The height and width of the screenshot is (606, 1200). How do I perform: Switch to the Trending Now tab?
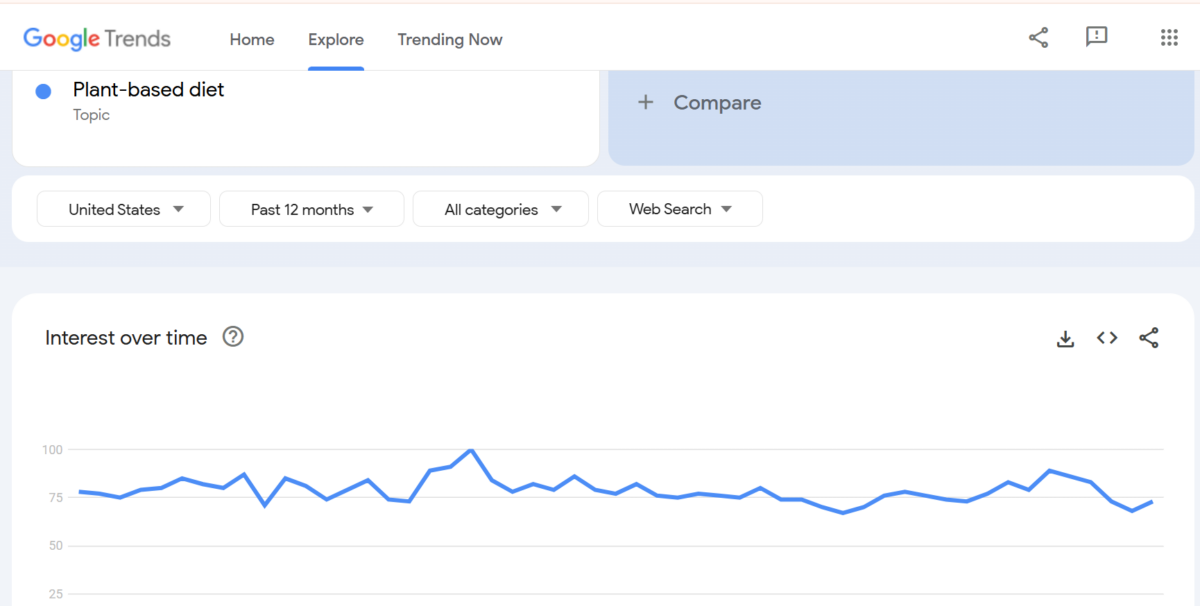coord(450,40)
